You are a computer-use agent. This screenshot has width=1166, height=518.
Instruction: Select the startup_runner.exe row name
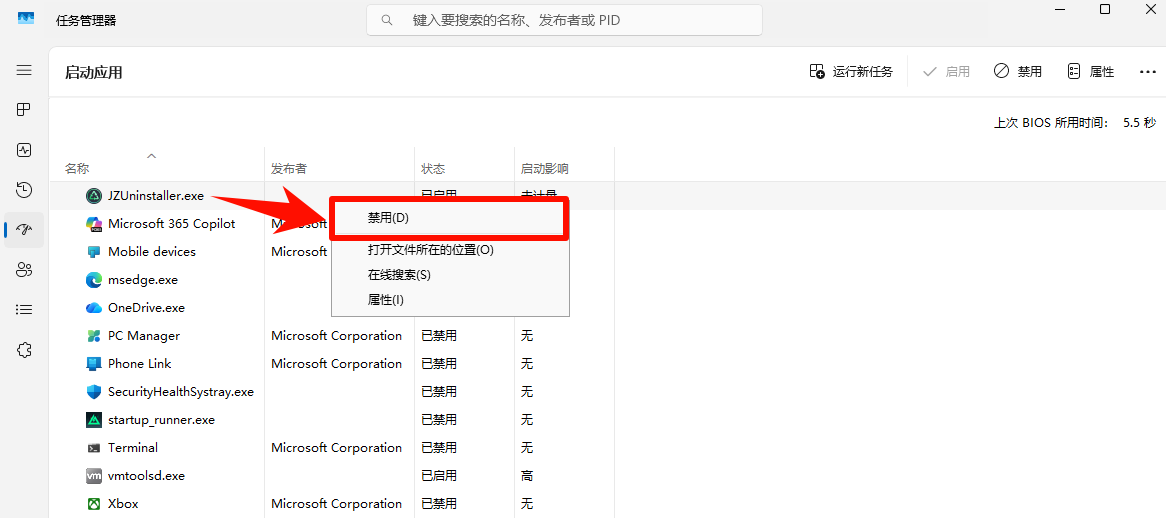click(x=161, y=420)
